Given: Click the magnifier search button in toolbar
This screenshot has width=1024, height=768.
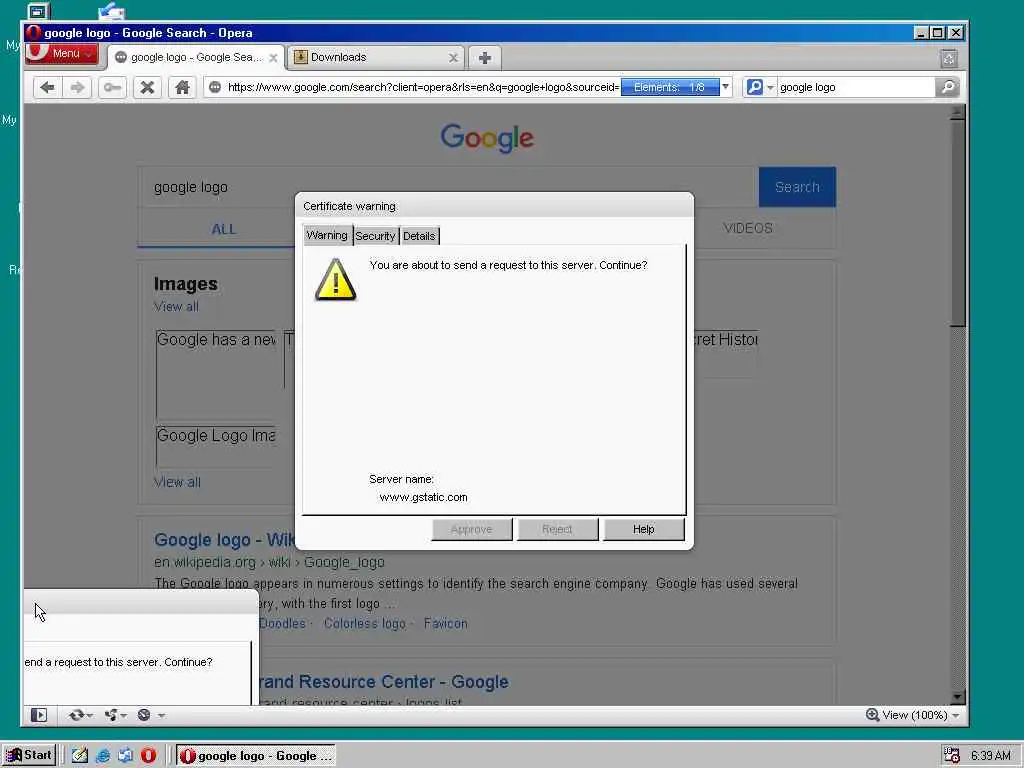Looking at the screenshot, I should tap(948, 87).
